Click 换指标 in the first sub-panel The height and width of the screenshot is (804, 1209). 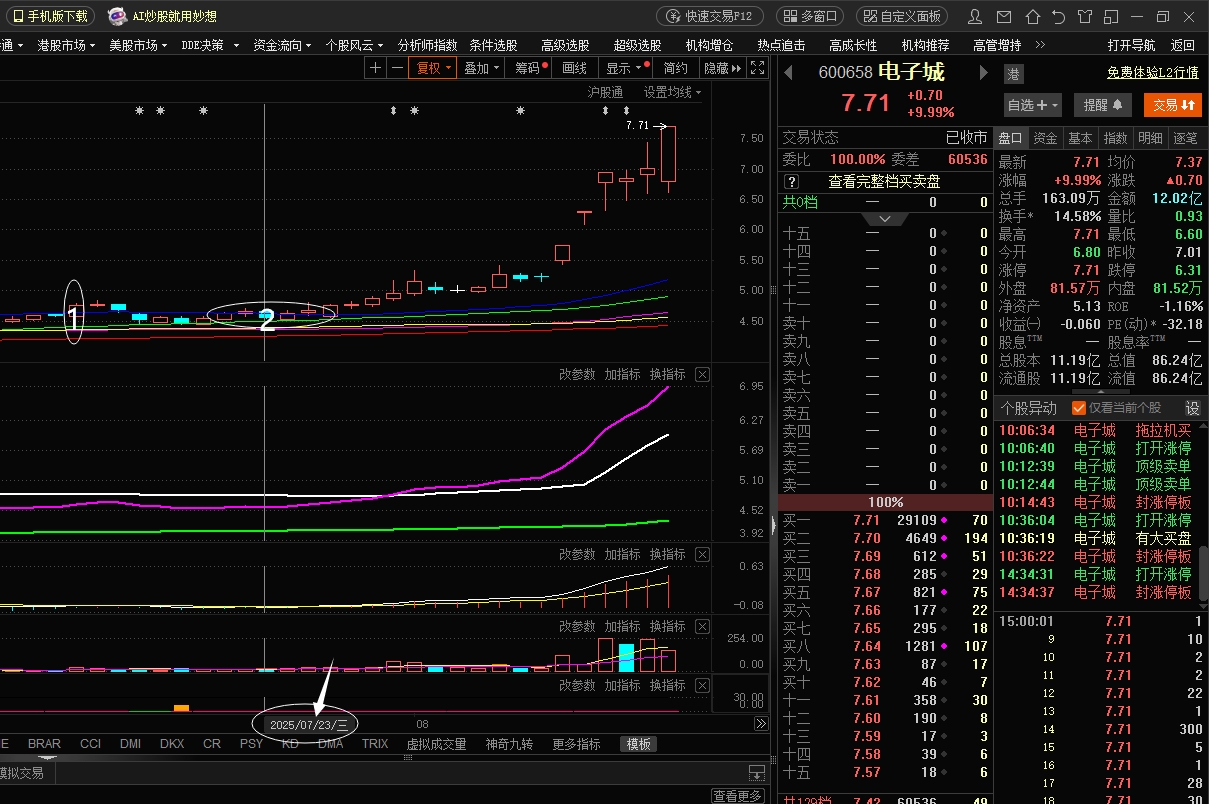pos(667,374)
